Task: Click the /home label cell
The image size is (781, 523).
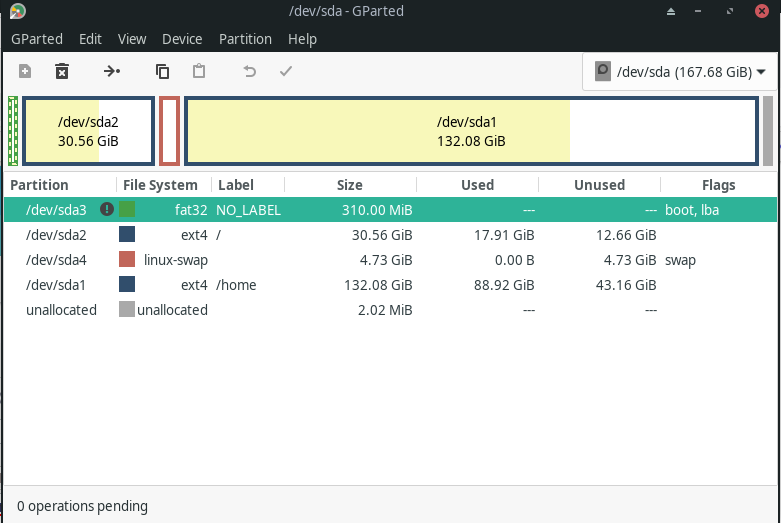Action: 236,285
